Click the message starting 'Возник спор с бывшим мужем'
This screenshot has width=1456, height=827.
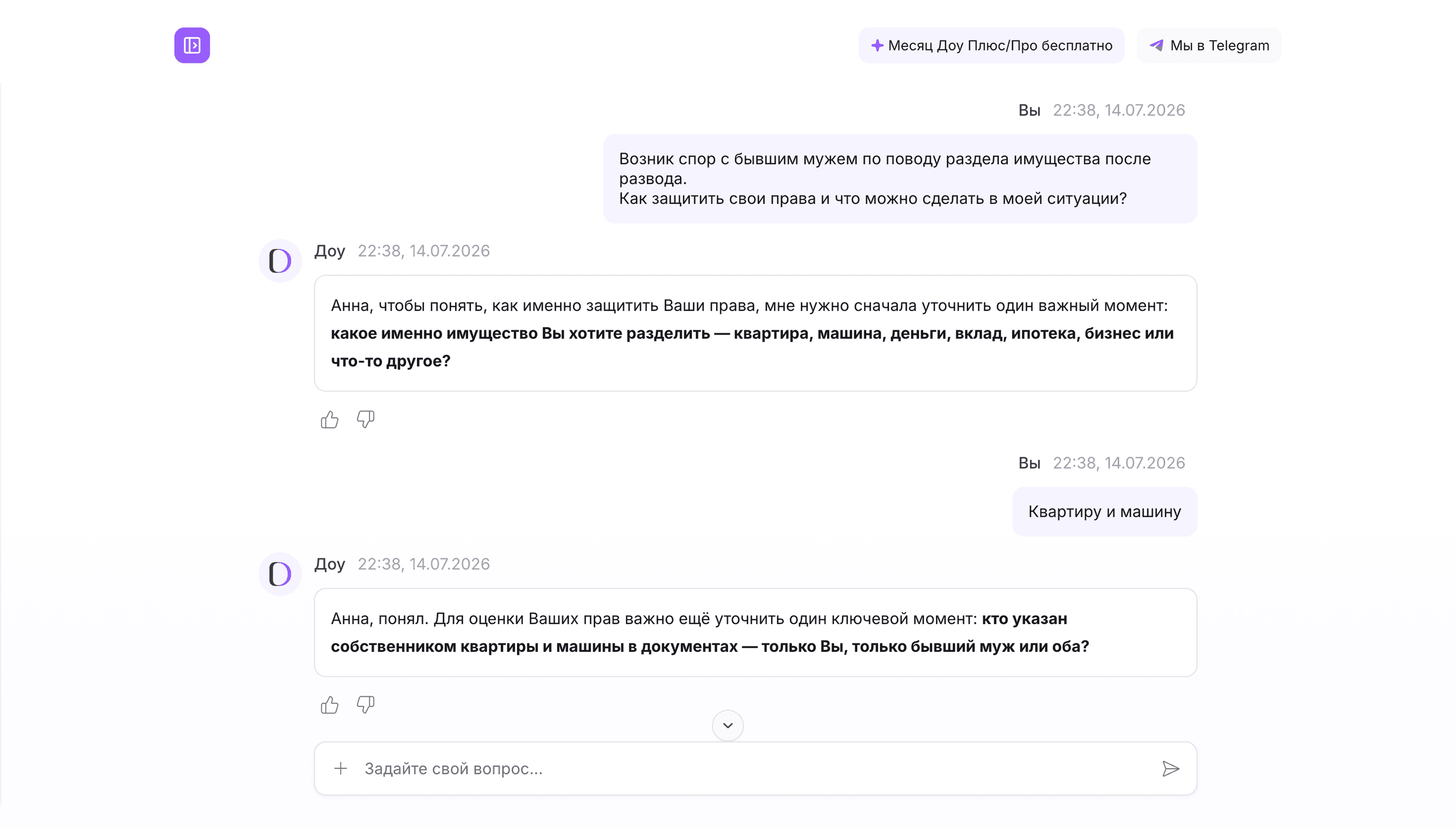(x=900, y=178)
